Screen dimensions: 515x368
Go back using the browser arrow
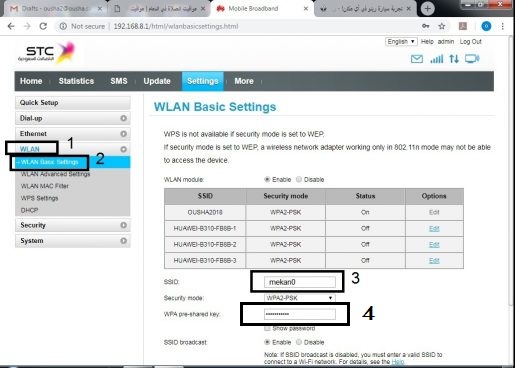[11, 26]
